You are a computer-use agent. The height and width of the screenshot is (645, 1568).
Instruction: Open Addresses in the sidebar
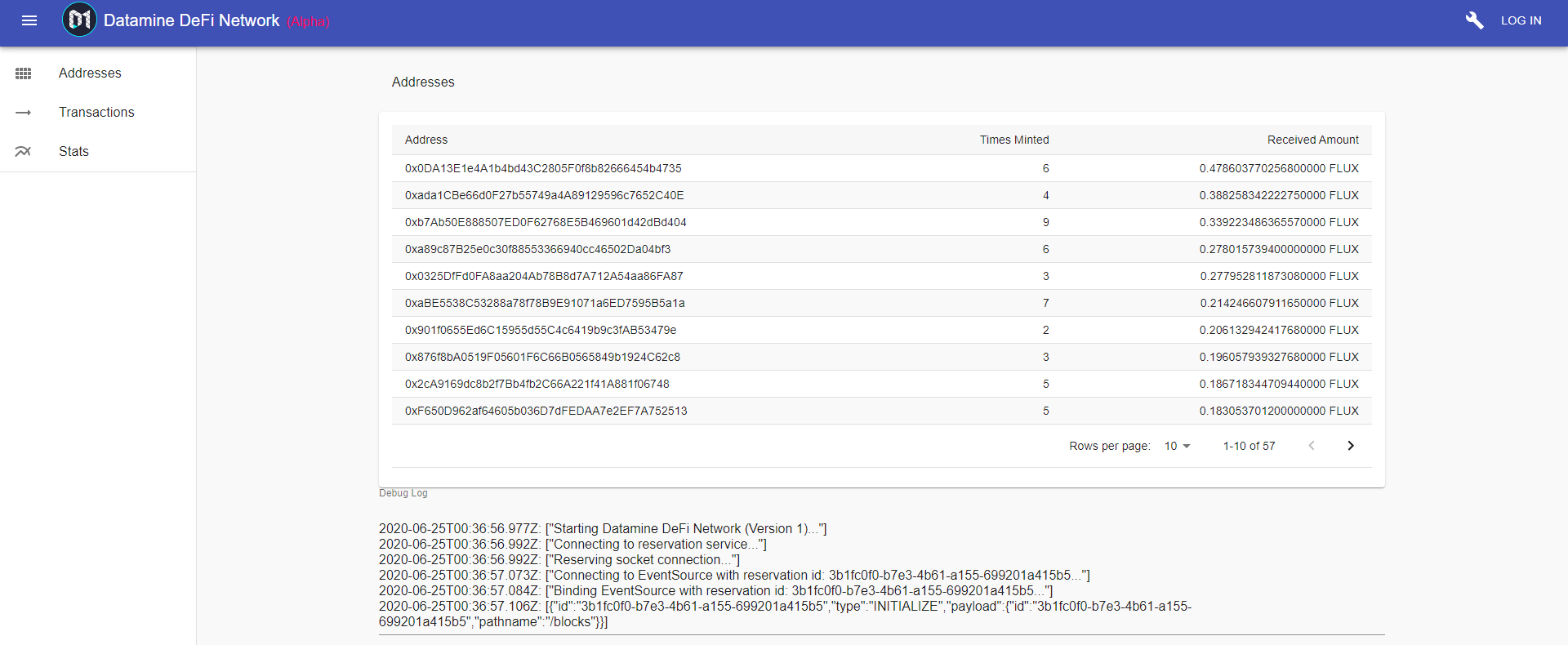[90, 73]
